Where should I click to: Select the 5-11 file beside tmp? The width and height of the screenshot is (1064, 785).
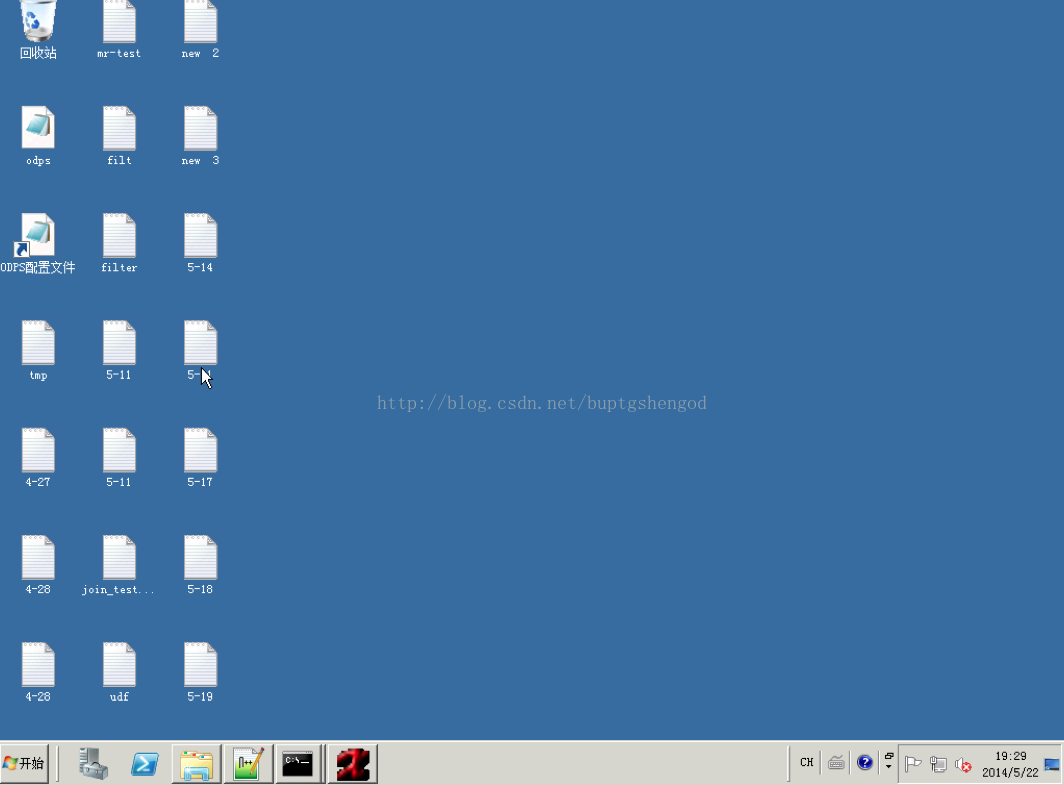tap(119, 350)
